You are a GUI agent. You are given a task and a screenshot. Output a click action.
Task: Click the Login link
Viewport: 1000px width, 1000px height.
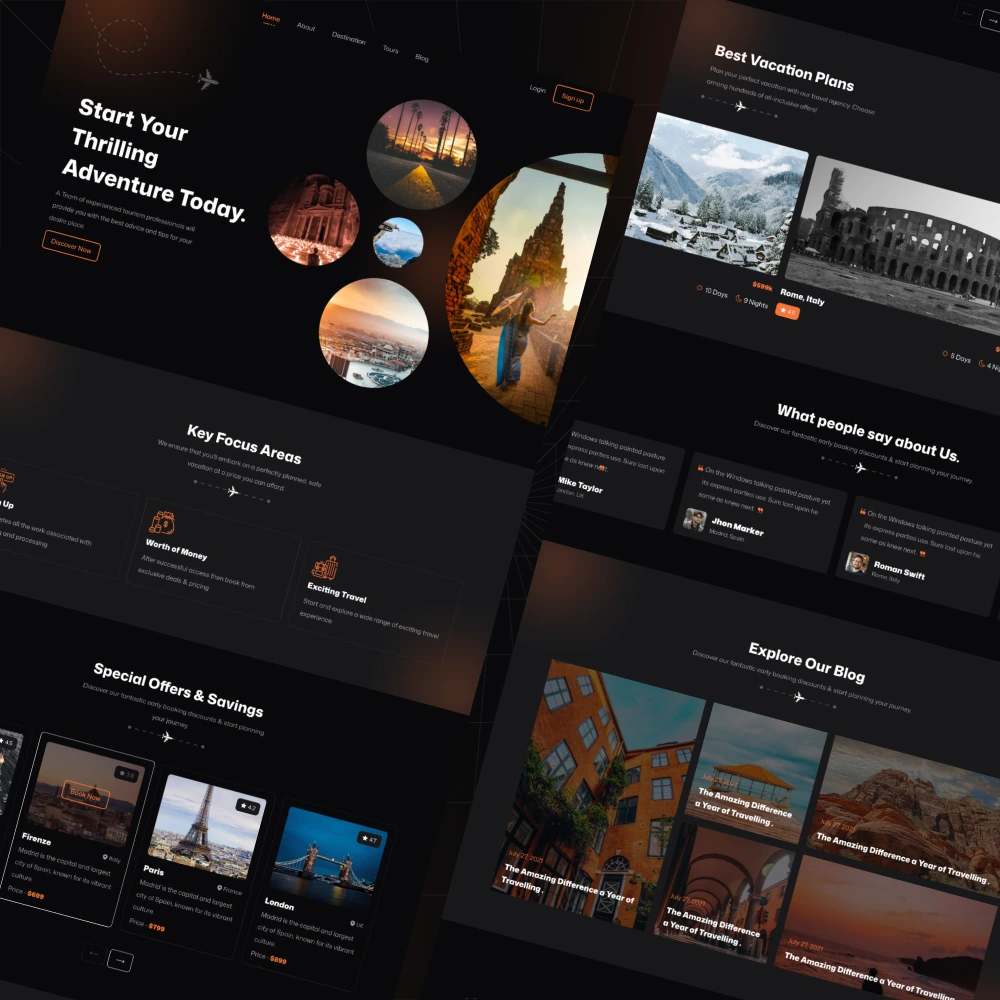click(537, 89)
